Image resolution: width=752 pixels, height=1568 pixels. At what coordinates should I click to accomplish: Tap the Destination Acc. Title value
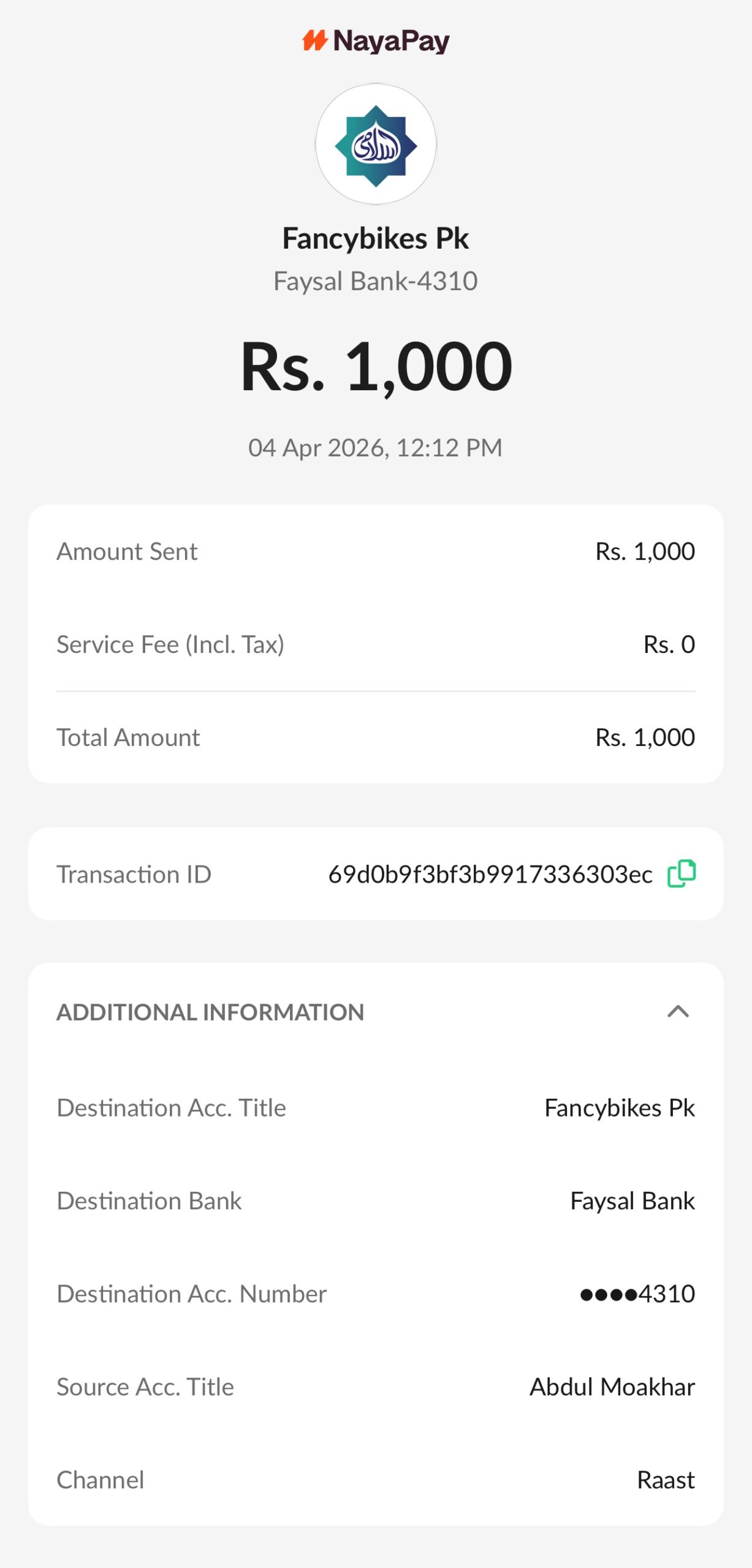tap(619, 1108)
